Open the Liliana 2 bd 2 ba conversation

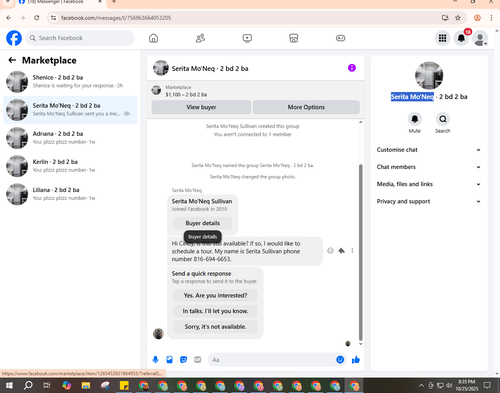70,194
